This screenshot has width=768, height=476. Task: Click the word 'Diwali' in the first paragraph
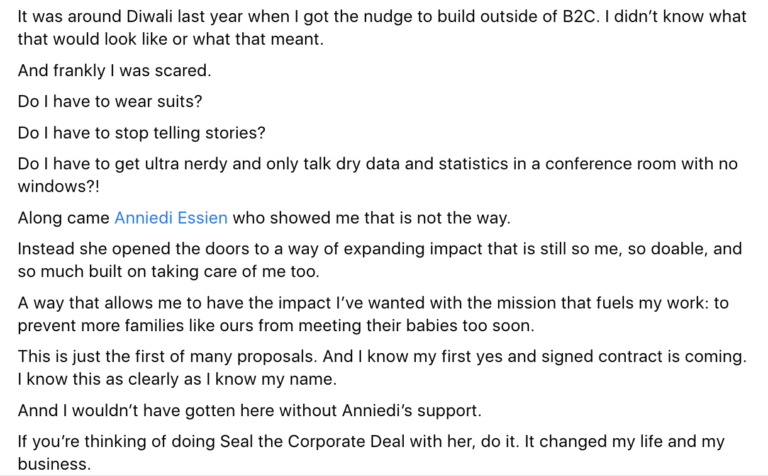(x=149, y=17)
